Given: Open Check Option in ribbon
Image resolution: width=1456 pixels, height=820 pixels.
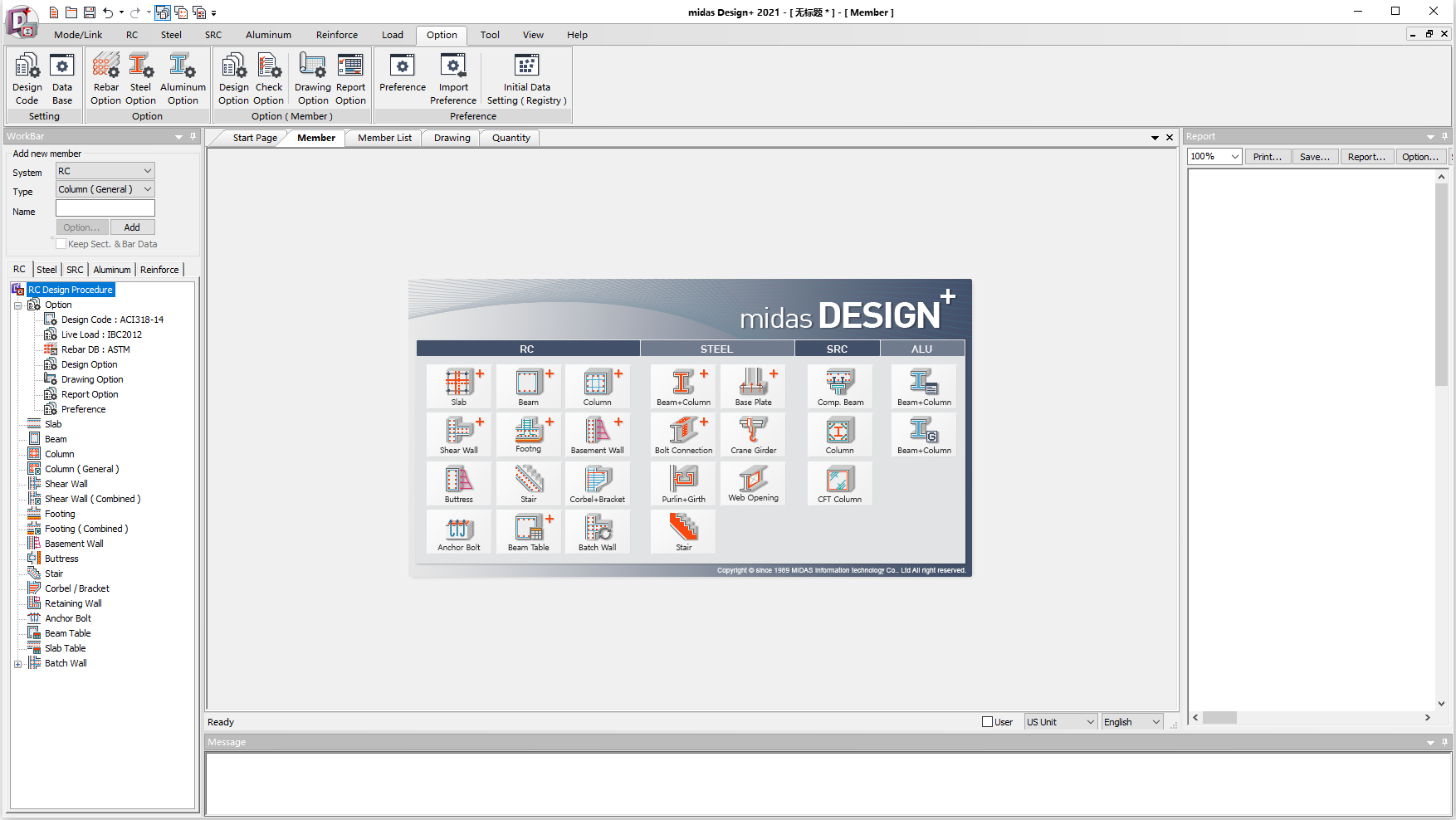Looking at the screenshot, I should click(269, 79).
